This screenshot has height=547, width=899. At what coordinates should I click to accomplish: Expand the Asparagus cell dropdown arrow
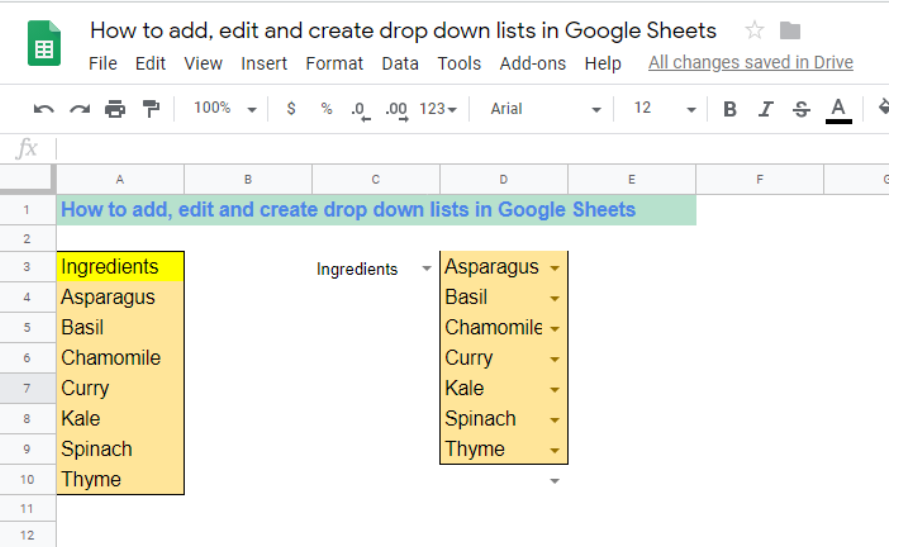pos(554,268)
